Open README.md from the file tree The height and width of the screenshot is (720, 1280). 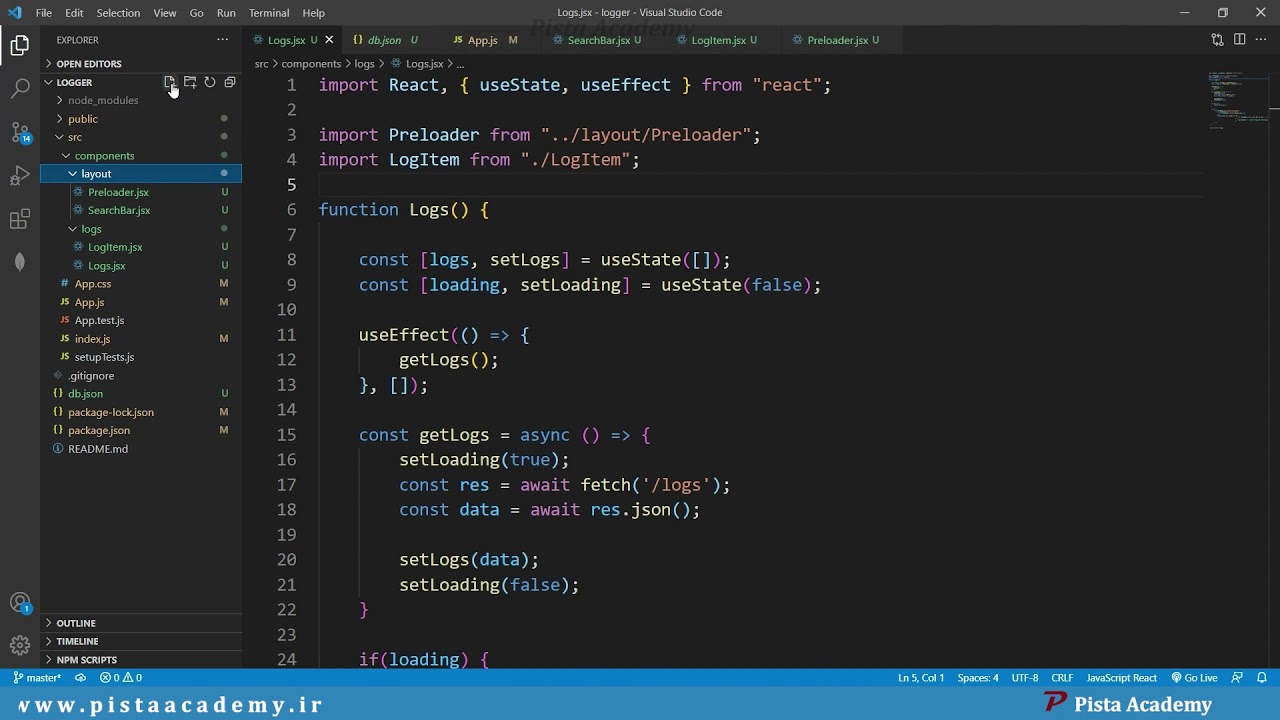click(x=141, y=449)
